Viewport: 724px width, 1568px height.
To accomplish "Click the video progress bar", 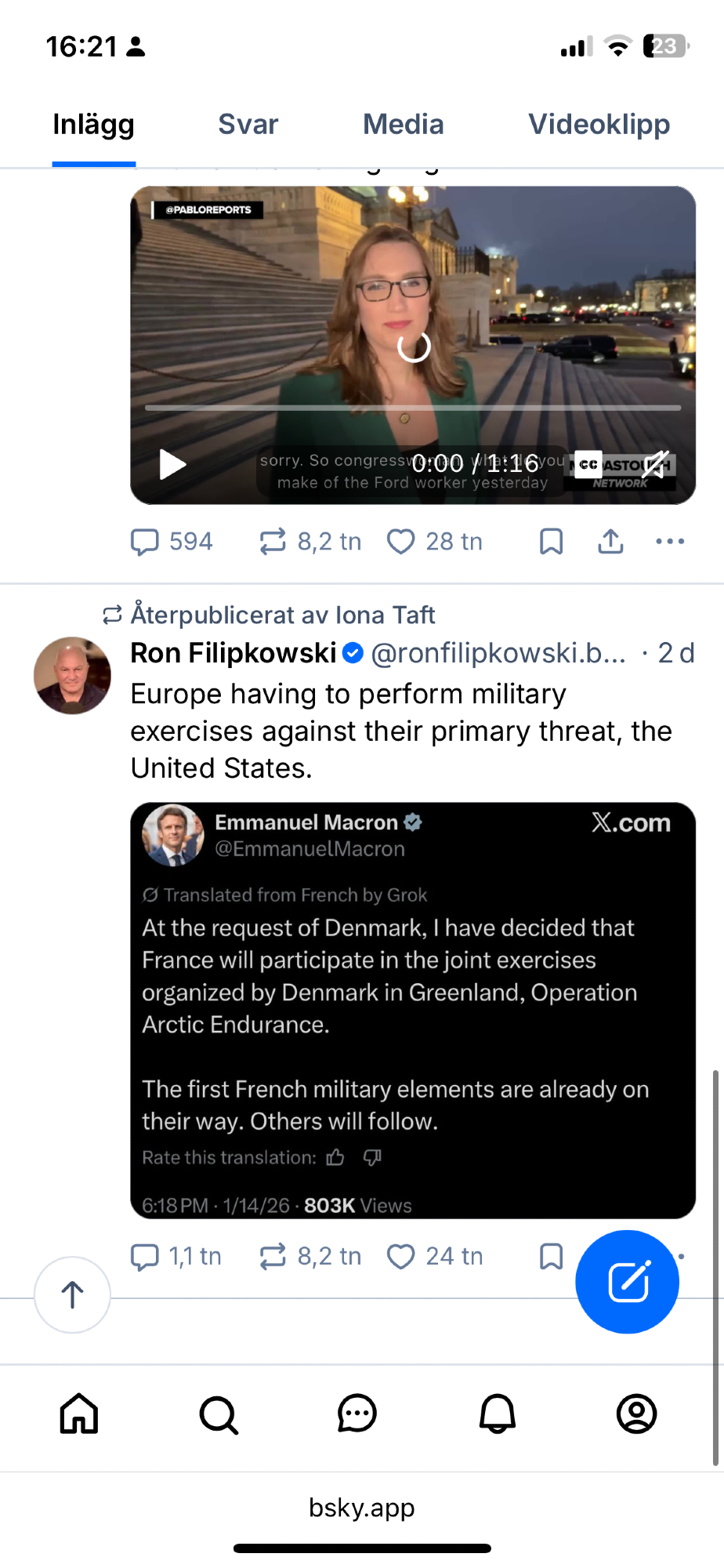I will tap(413, 408).
